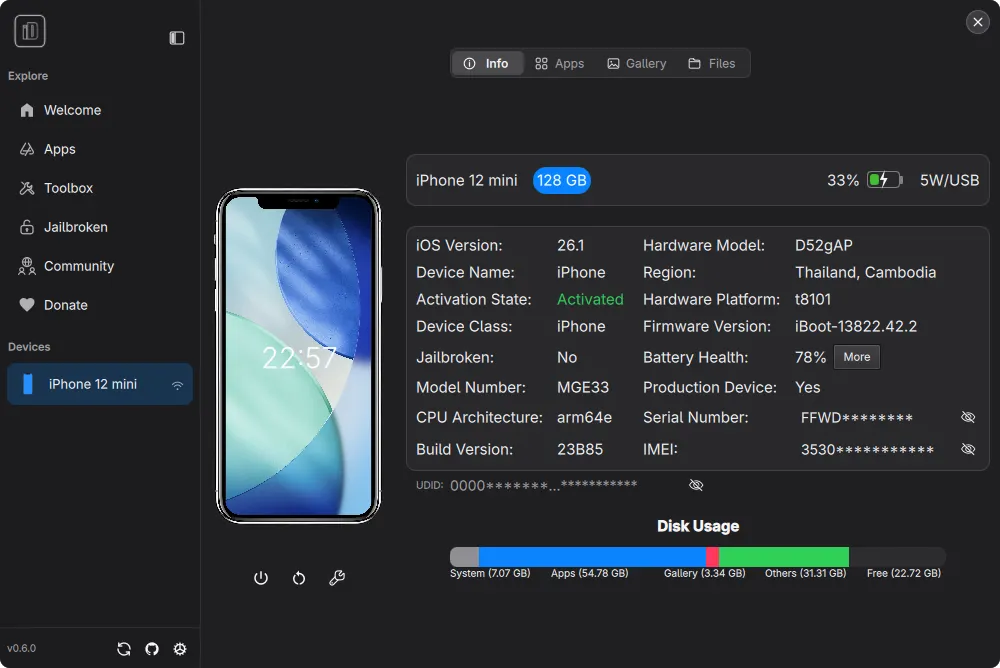Reveal the hidden IMEI
The image size is (1000, 668).
coord(968,449)
